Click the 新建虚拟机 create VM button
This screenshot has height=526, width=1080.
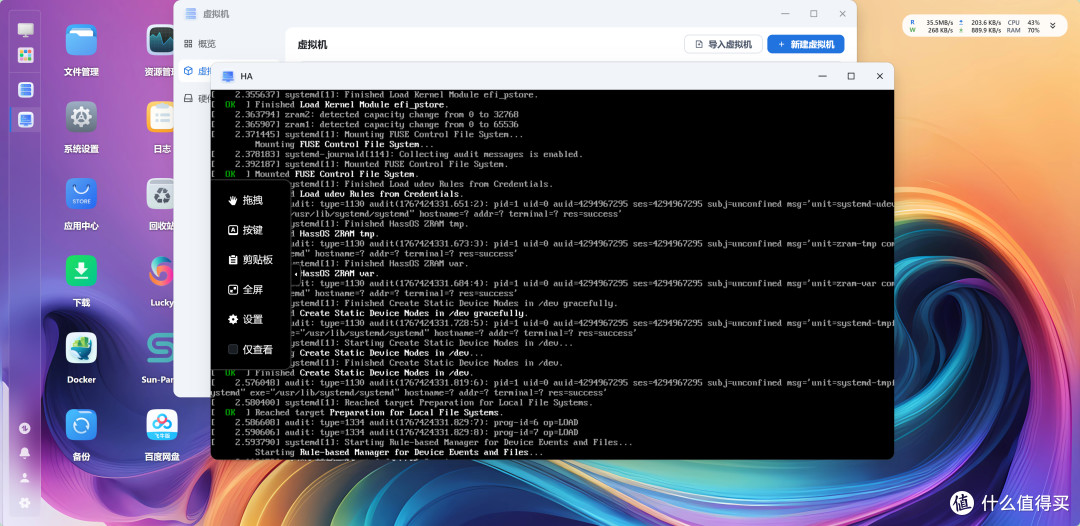[805, 44]
